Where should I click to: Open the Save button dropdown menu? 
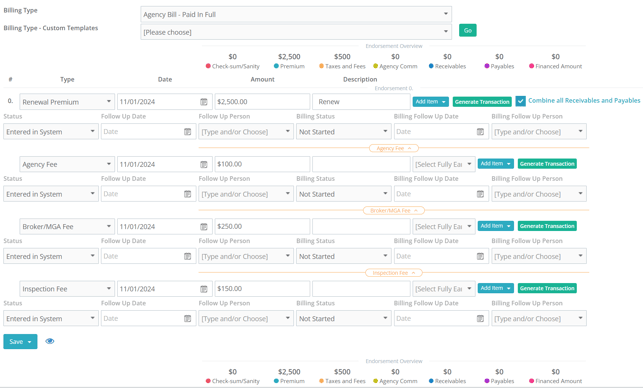pyautogui.click(x=30, y=342)
